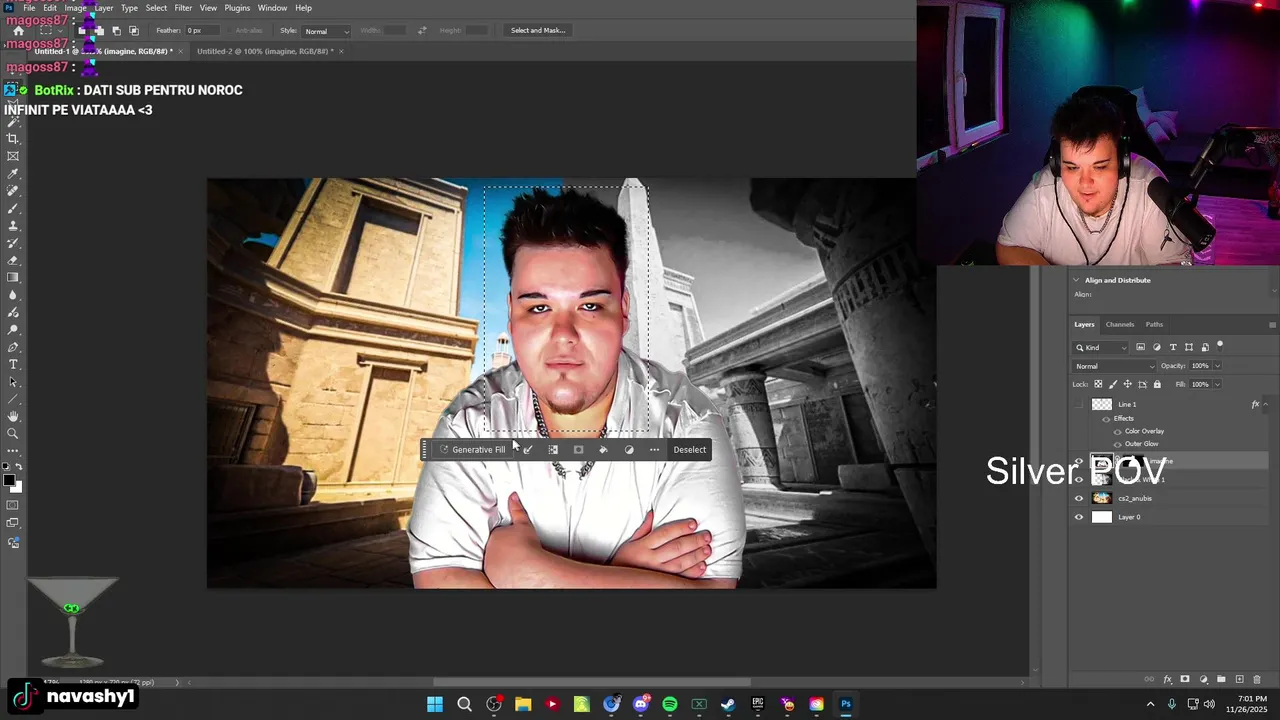The width and height of the screenshot is (1280, 720).
Task: Click create mask from selection icon in task bar
Action: 578,450
